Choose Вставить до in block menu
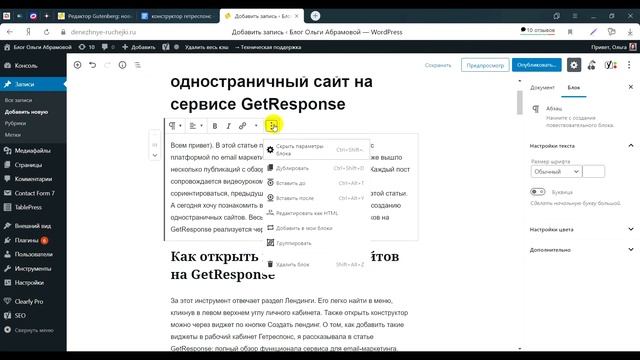 point(316,183)
